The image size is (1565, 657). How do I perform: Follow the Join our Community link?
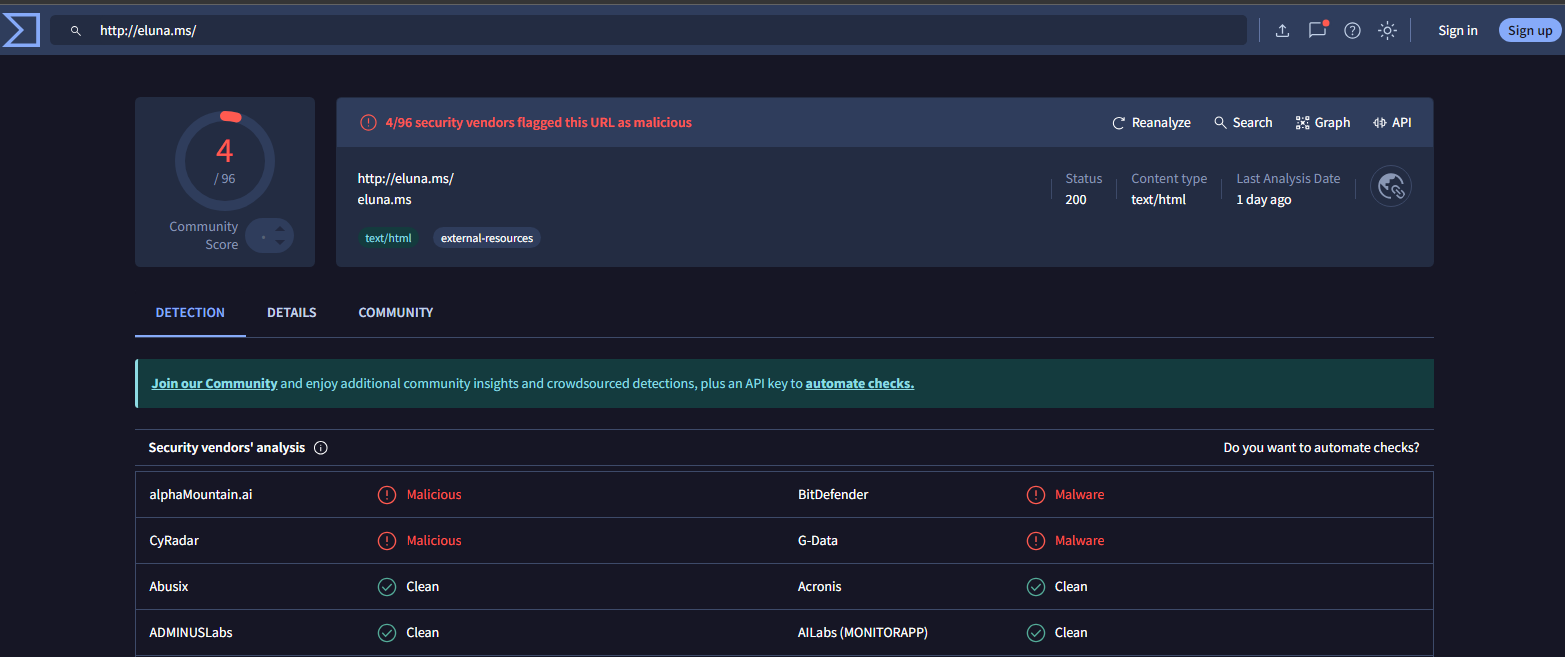(214, 384)
